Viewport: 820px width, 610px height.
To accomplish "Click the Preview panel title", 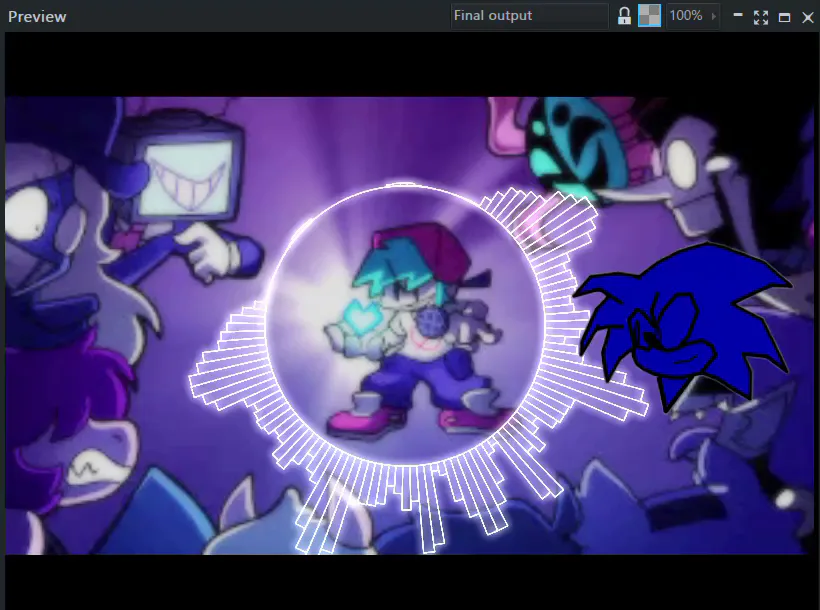I will [37, 17].
